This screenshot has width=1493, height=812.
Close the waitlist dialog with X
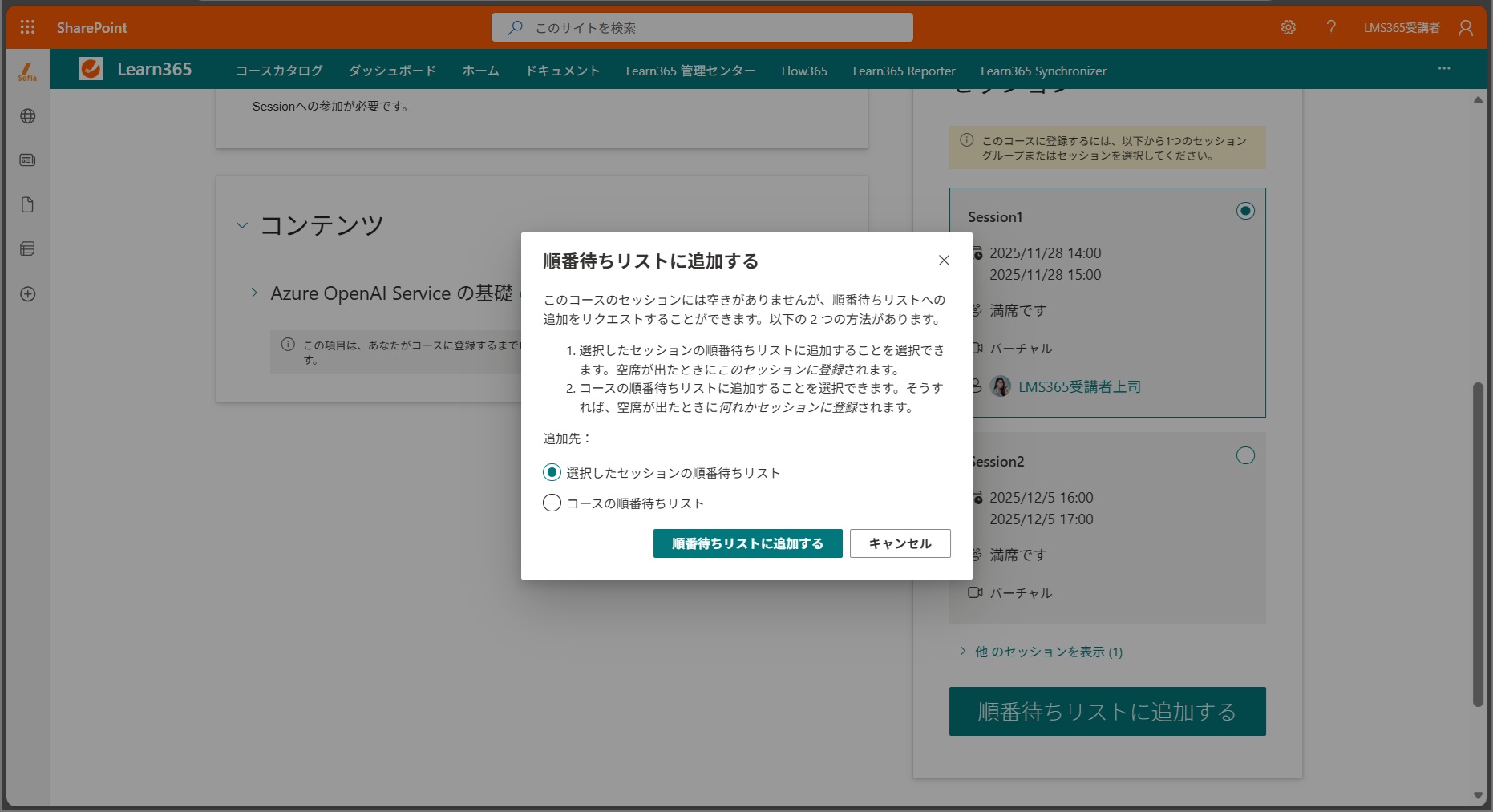pos(944,260)
